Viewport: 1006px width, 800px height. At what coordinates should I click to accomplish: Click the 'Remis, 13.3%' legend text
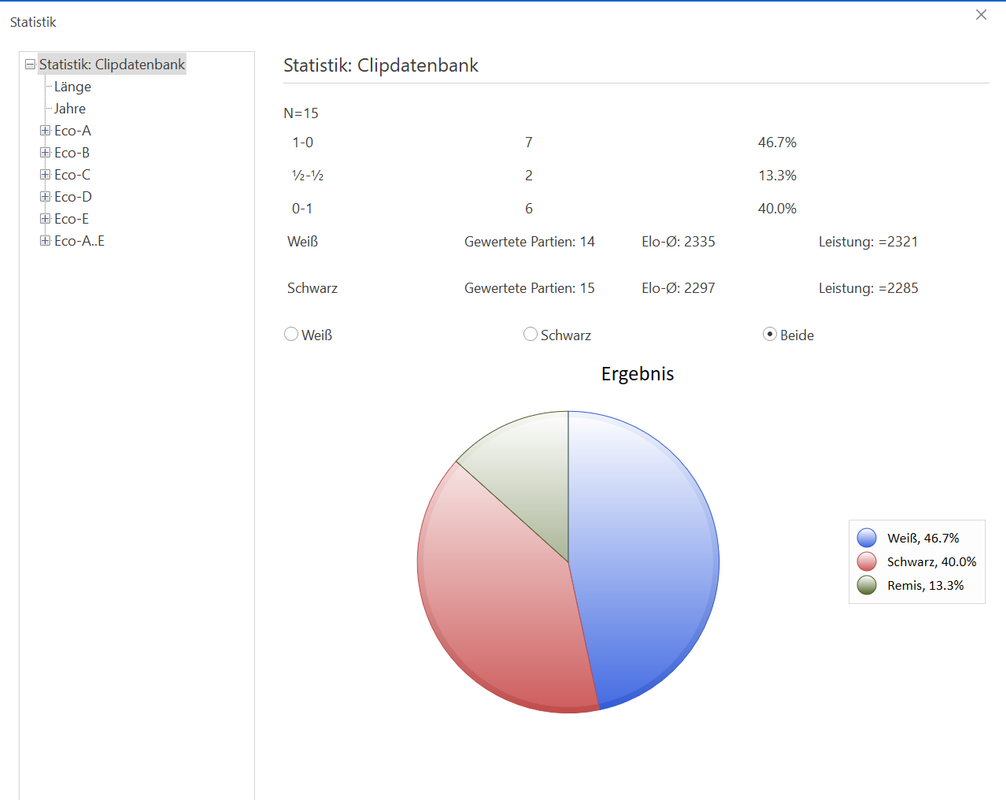[x=925, y=585]
